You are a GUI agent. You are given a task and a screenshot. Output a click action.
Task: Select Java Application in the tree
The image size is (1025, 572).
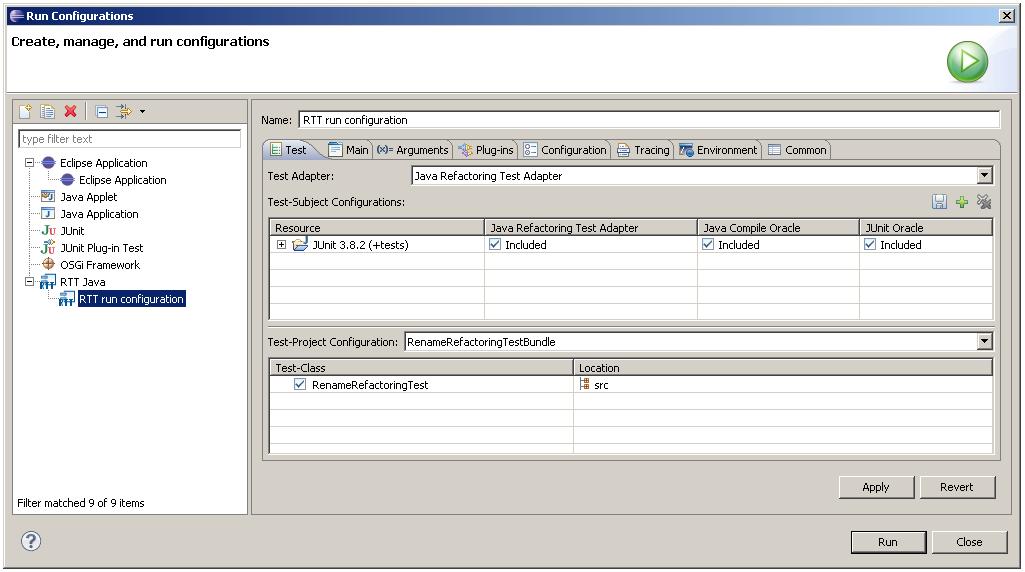pyautogui.click(x=99, y=214)
